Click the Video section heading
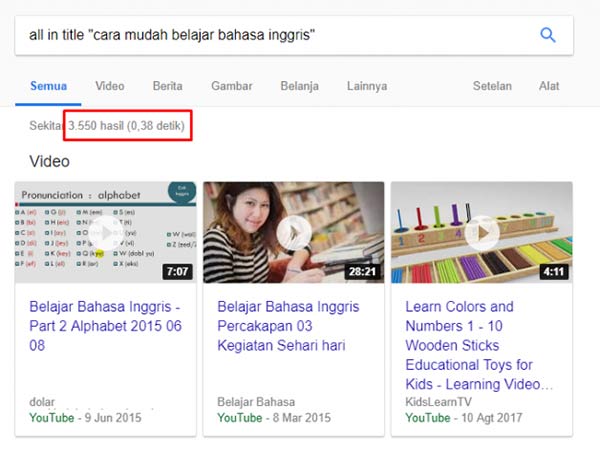The height and width of the screenshot is (451, 600). click(x=50, y=161)
